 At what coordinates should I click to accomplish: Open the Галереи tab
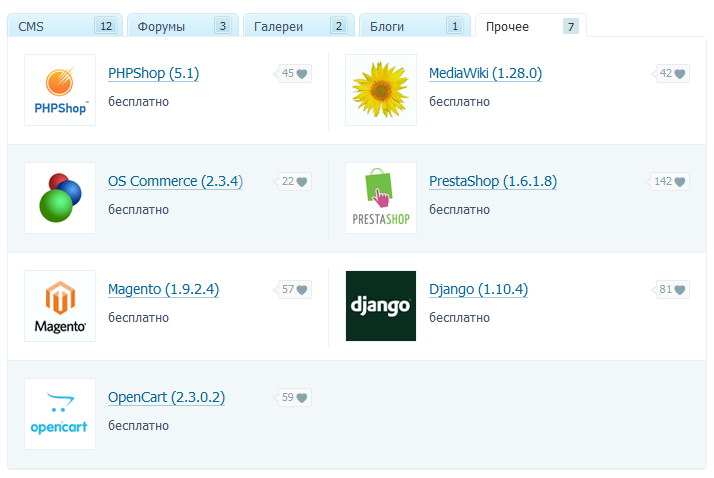(299, 26)
